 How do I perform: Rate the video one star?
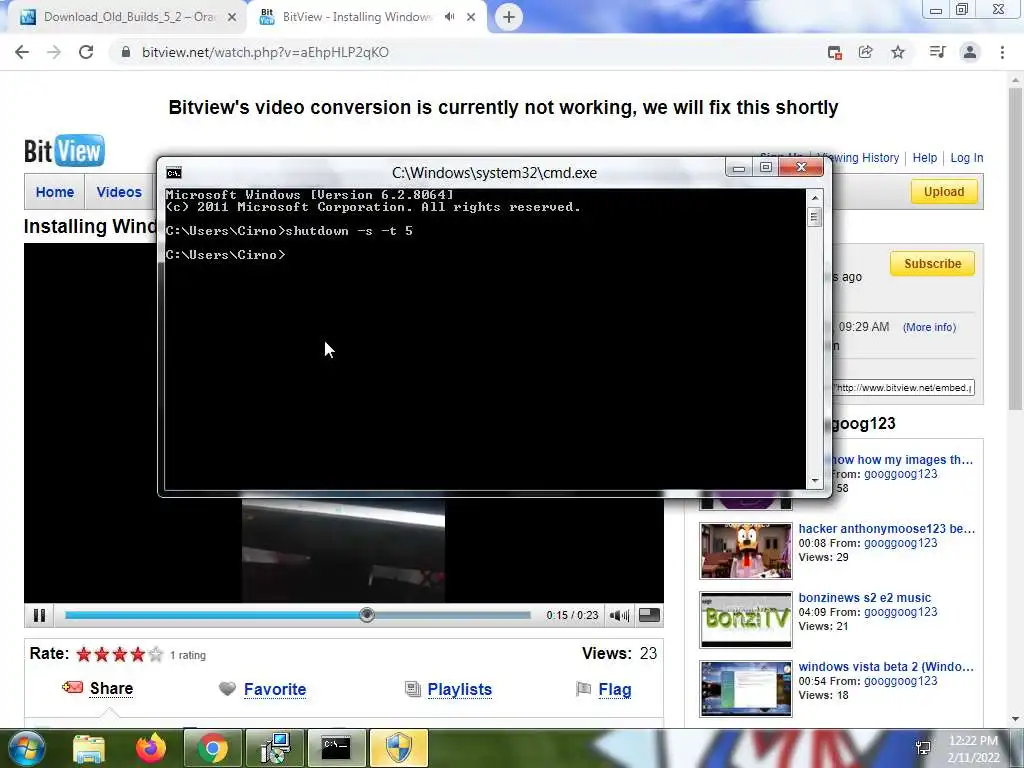coord(84,654)
